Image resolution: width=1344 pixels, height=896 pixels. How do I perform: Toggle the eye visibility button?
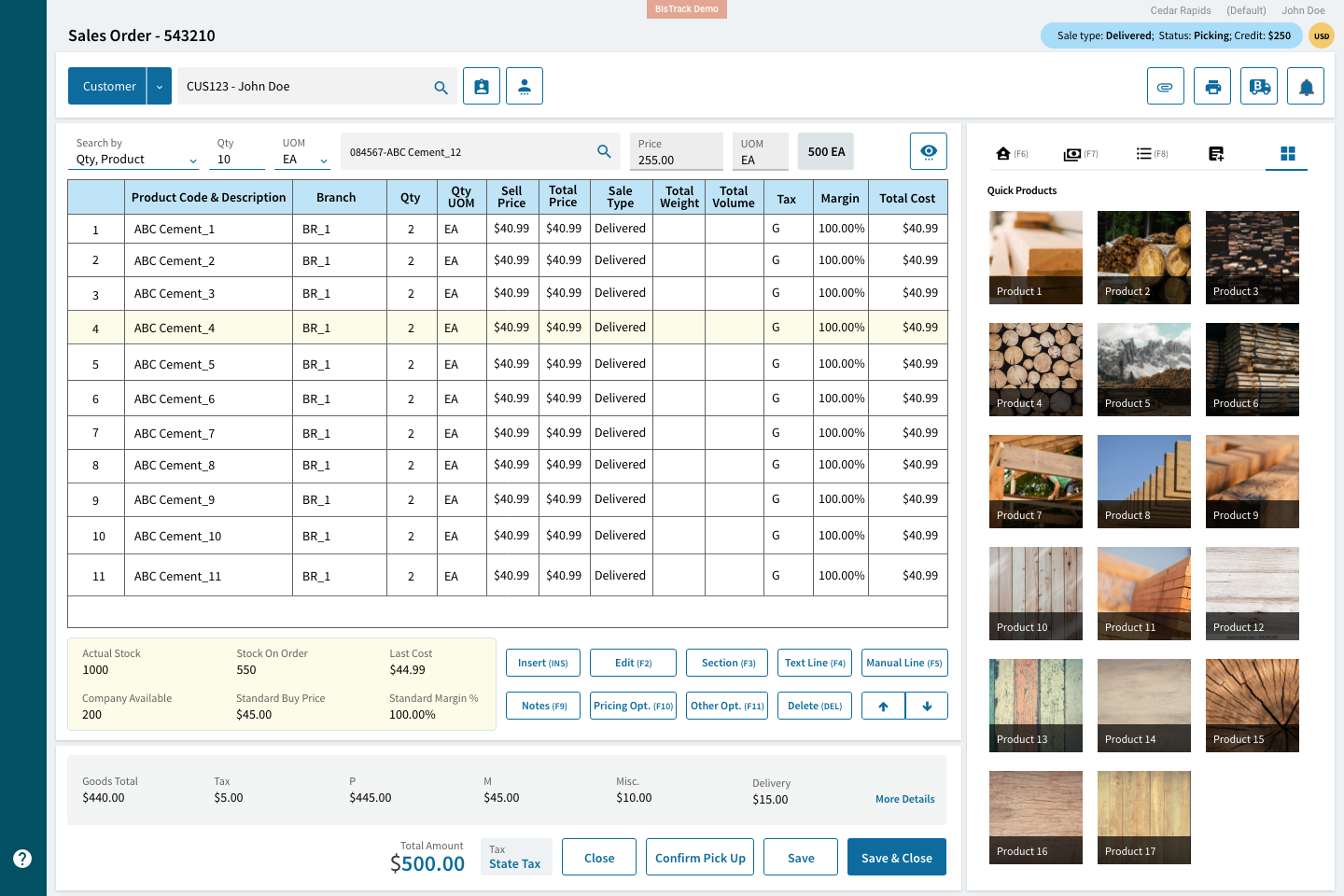click(x=929, y=151)
